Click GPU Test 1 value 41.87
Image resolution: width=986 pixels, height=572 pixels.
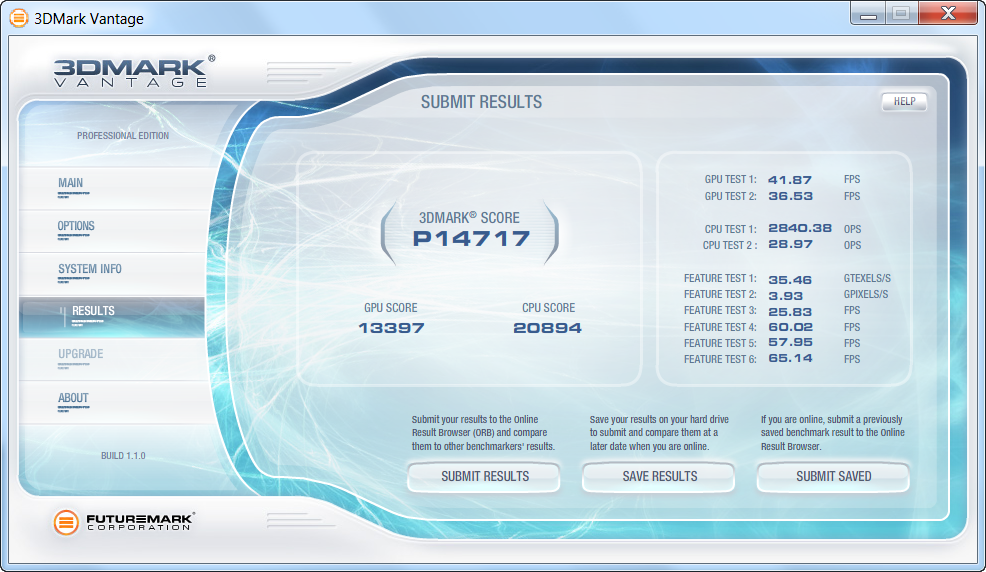coord(790,180)
